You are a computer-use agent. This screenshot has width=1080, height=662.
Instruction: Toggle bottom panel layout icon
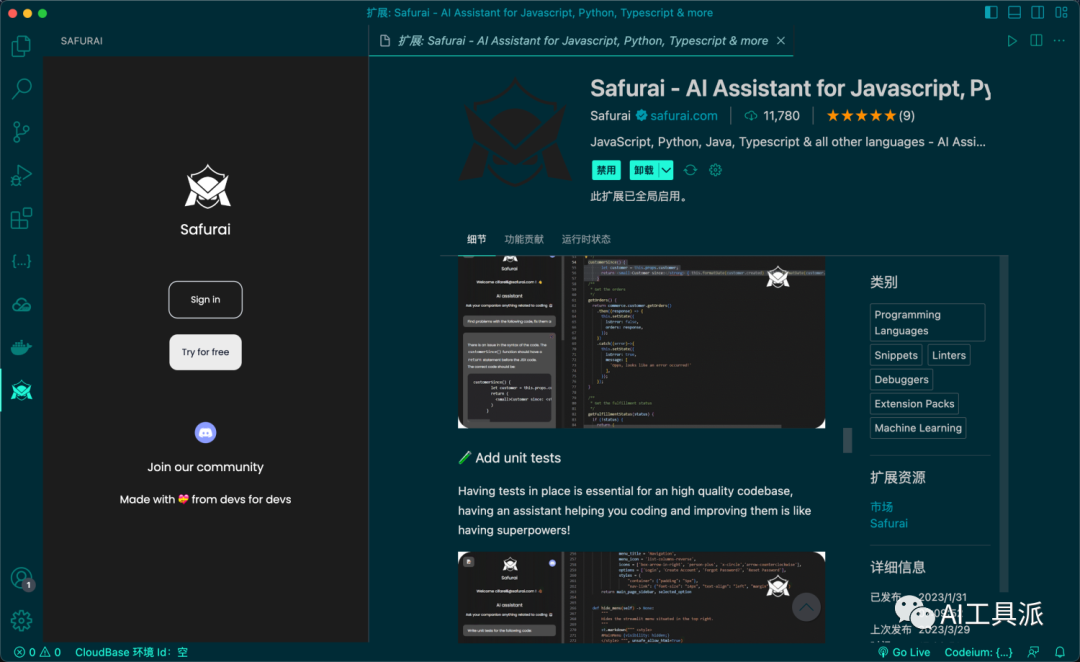coord(1015,12)
